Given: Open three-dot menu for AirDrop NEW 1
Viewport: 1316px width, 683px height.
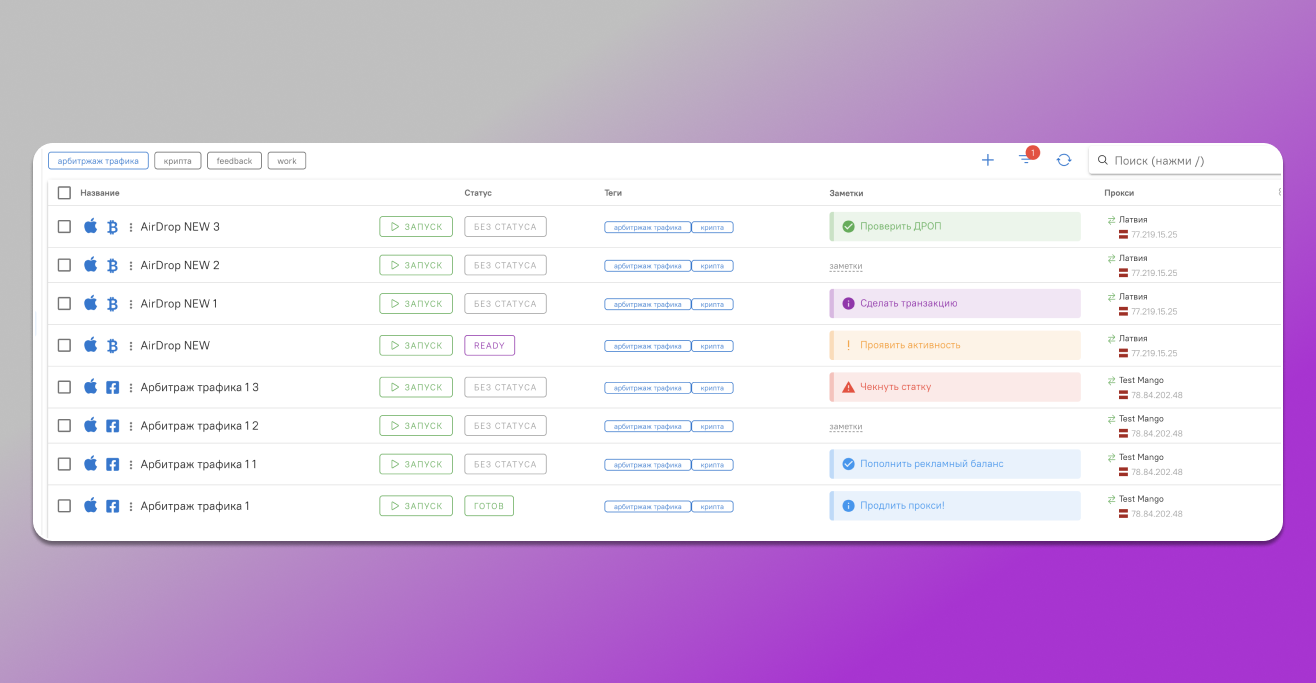Looking at the screenshot, I should coord(131,304).
